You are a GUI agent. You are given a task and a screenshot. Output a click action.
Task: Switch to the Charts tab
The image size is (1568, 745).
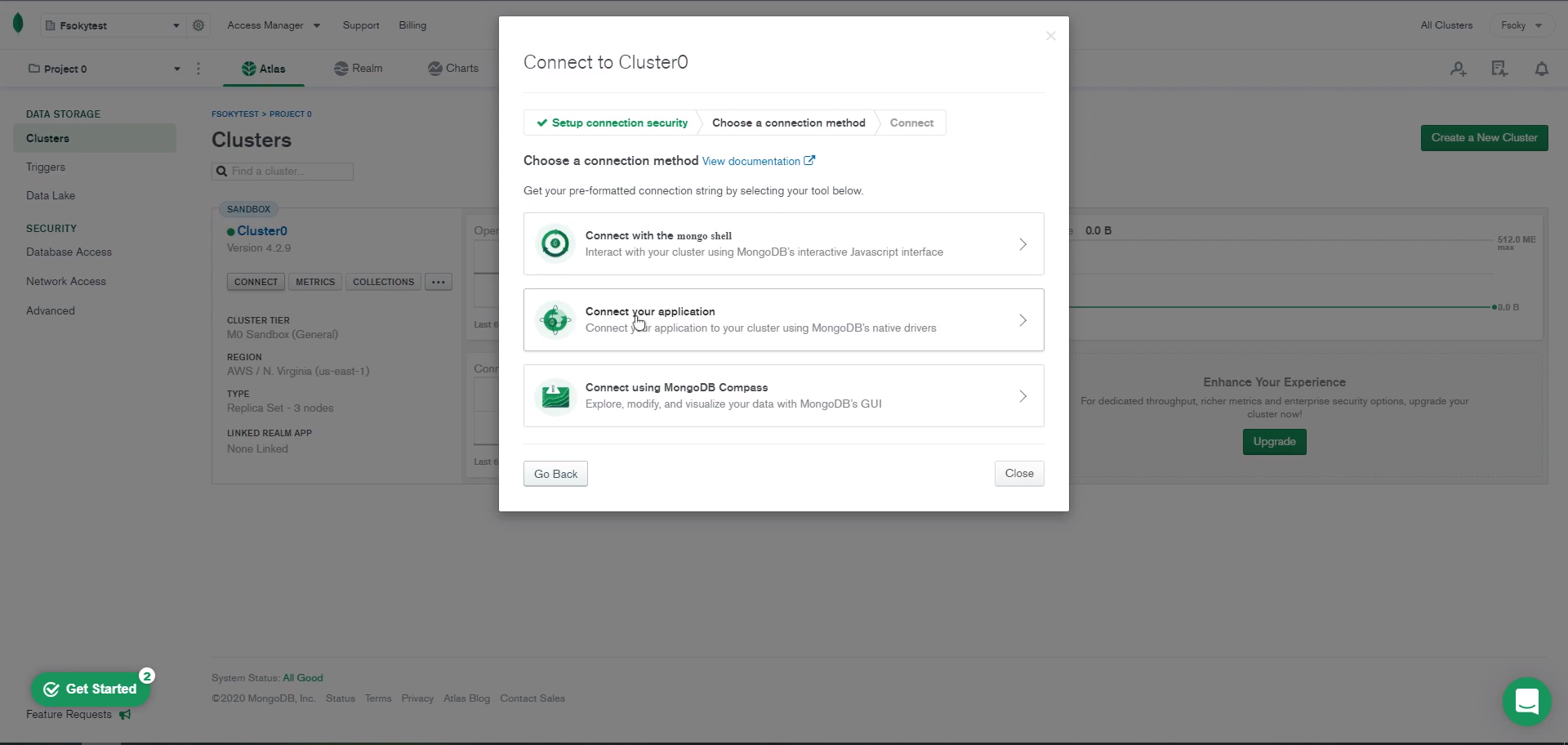click(453, 69)
